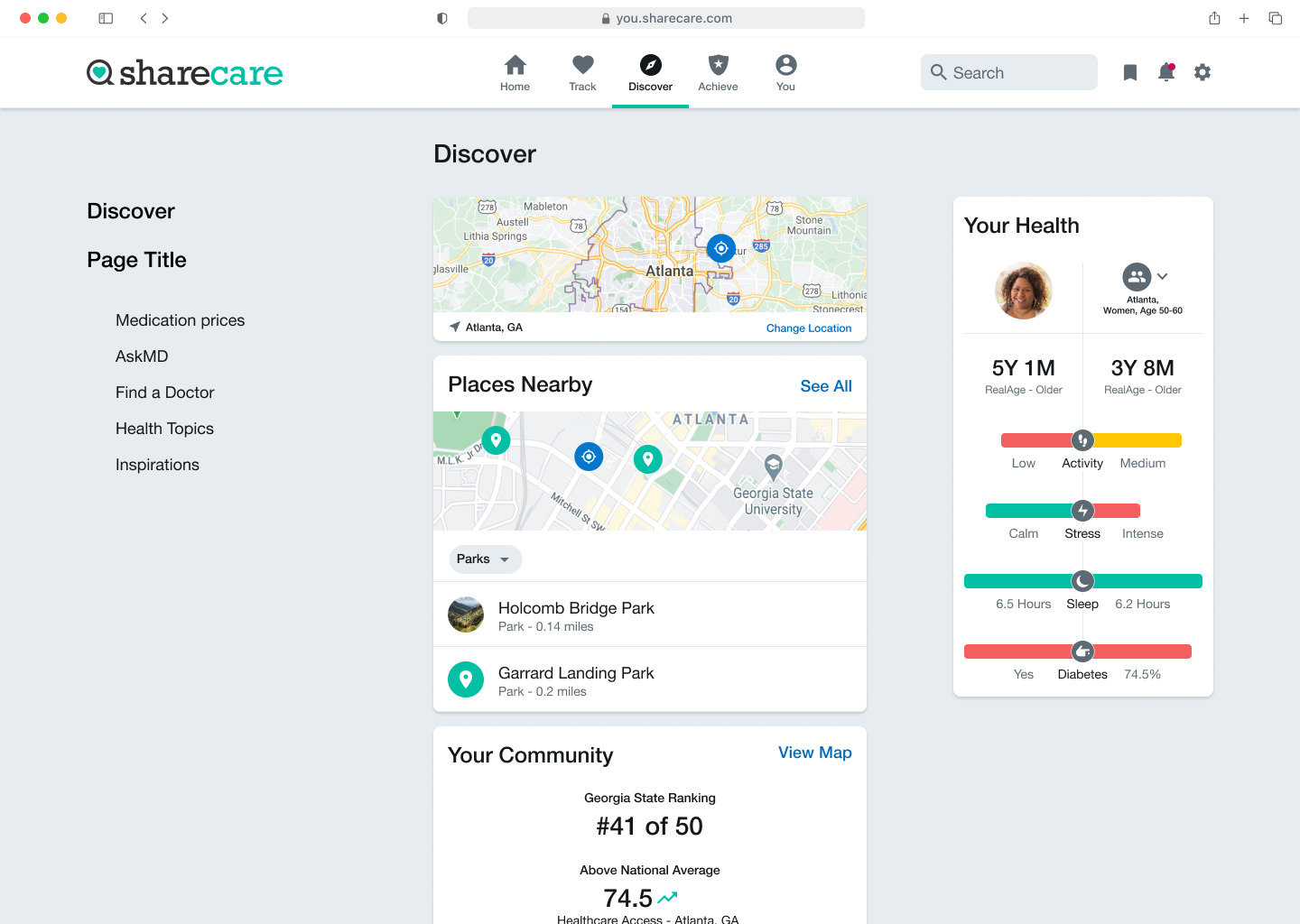Open the notifications bell
This screenshot has height=924, width=1300.
click(1166, 72)
